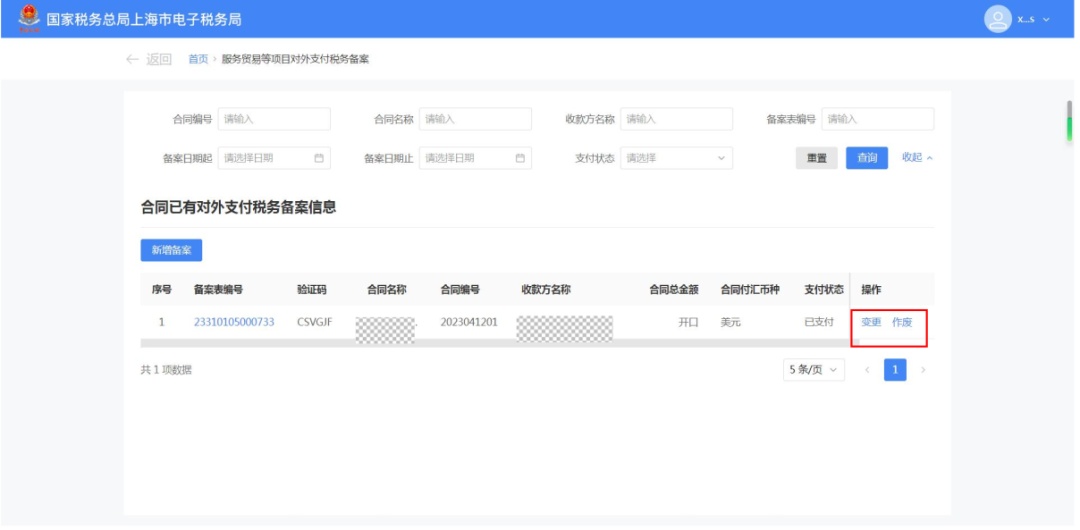Image resolution: width=1080 pixels, height=530 pixels.
Task: Open the user avatar icon
Action: point(997,19)
